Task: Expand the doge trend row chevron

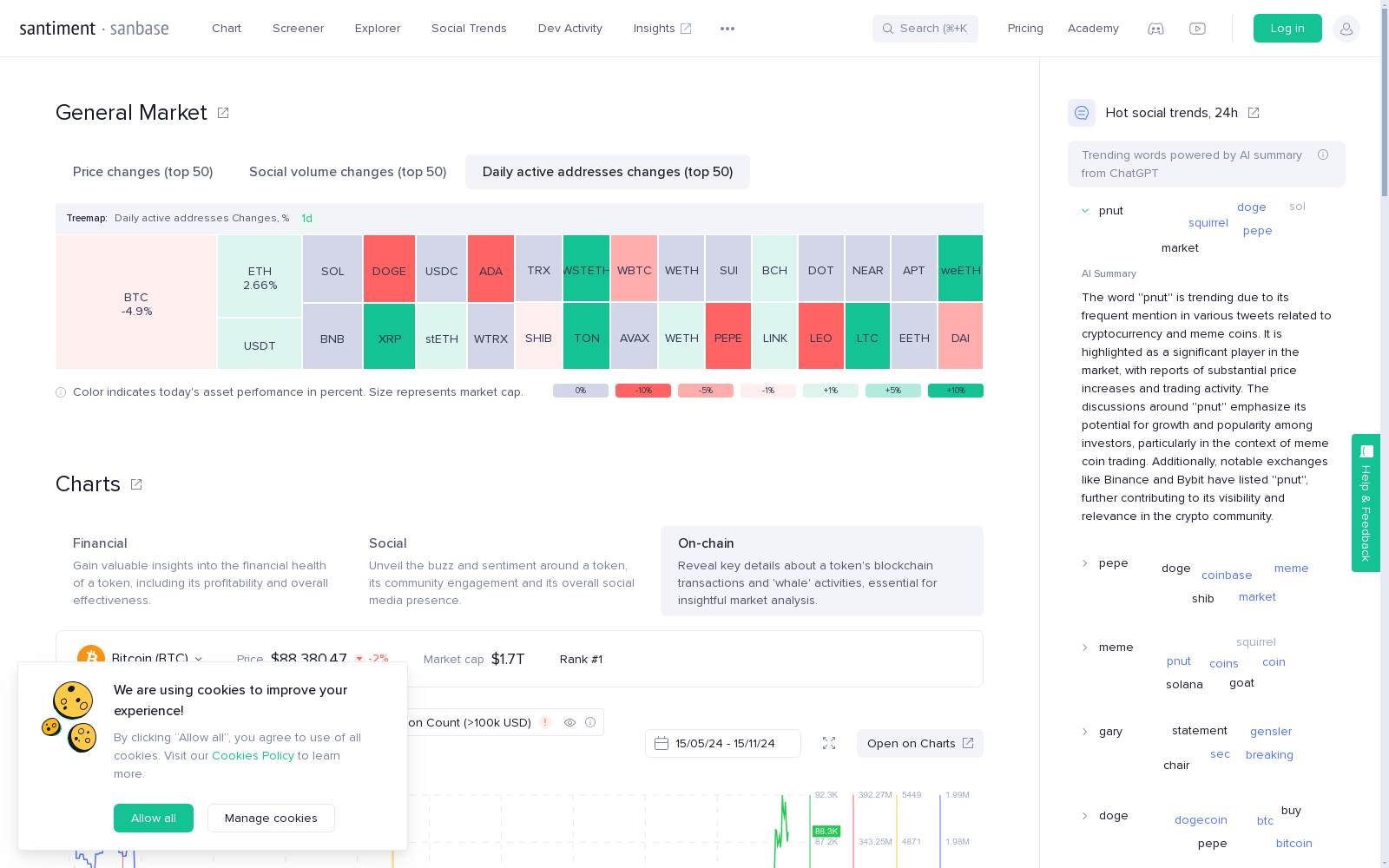Action: pyautogui.click(x=1085, y=816)
